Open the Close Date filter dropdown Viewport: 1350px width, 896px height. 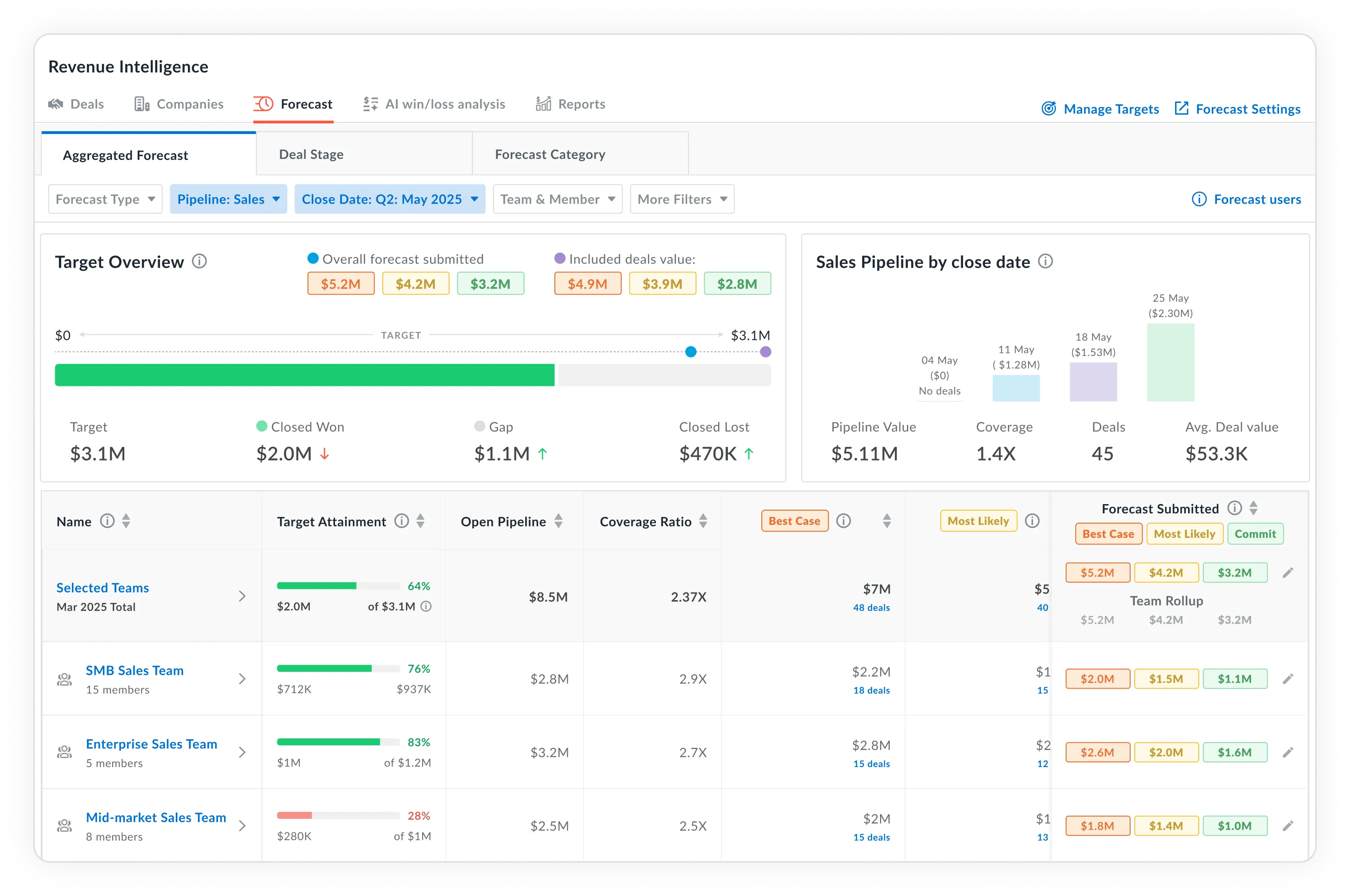[390, 199]
